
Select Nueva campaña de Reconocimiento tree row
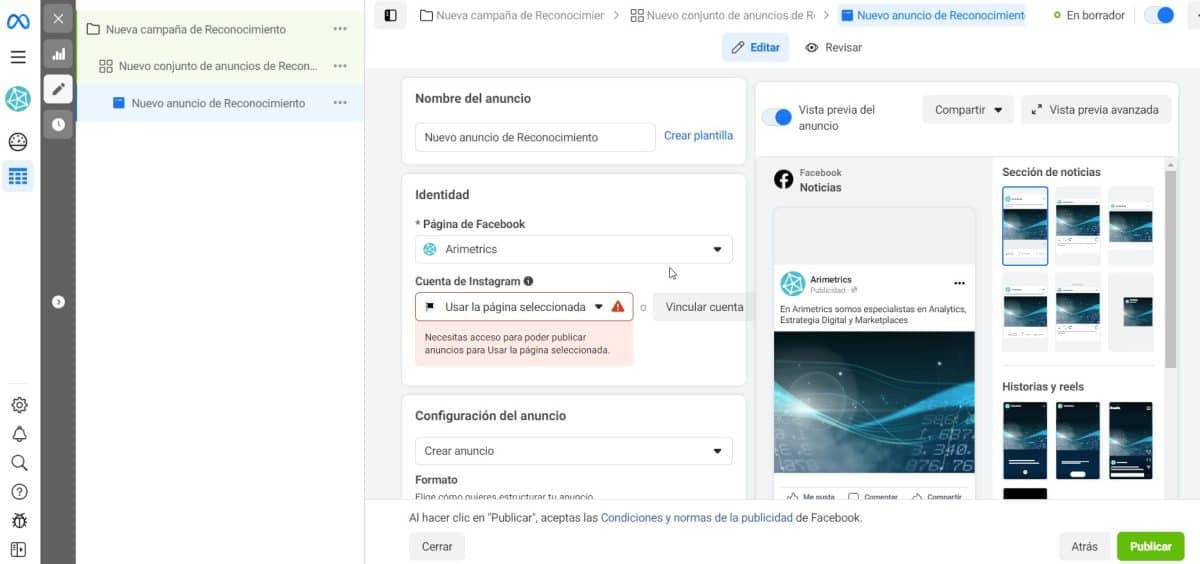[x=220, y=29]
